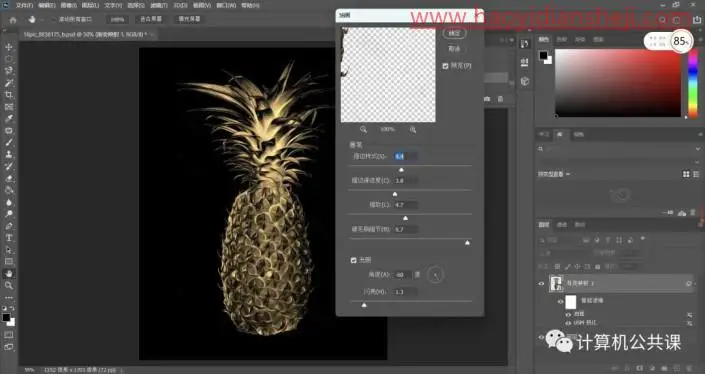Switch to the 色板 tab in color panel
The image size is (705, 374).
[562, 40]
